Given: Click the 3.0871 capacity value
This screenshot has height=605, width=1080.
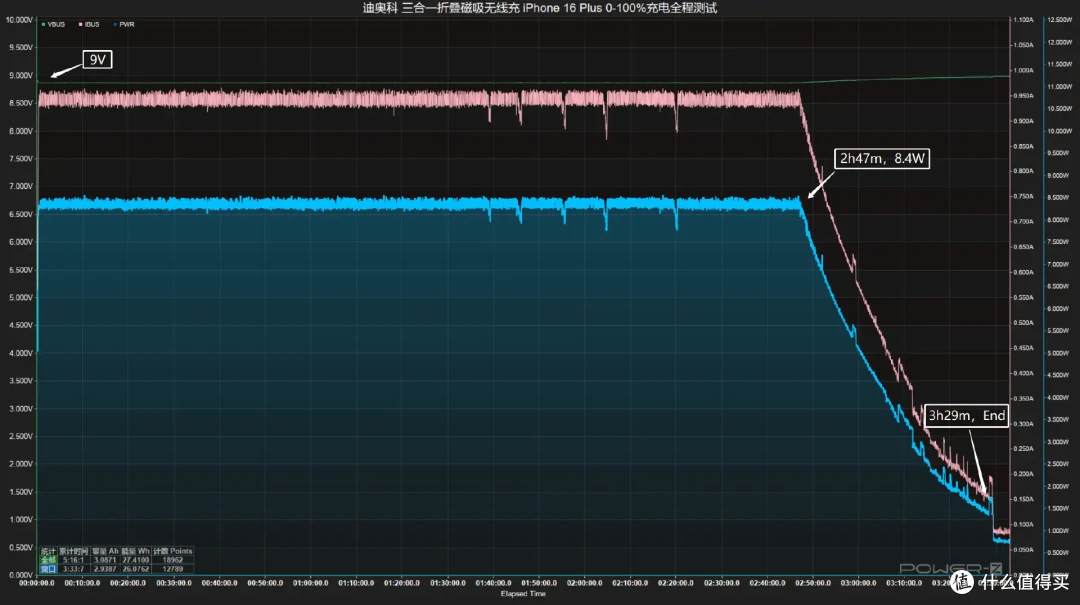Looking at the screenshot, I should pos(105,560).
